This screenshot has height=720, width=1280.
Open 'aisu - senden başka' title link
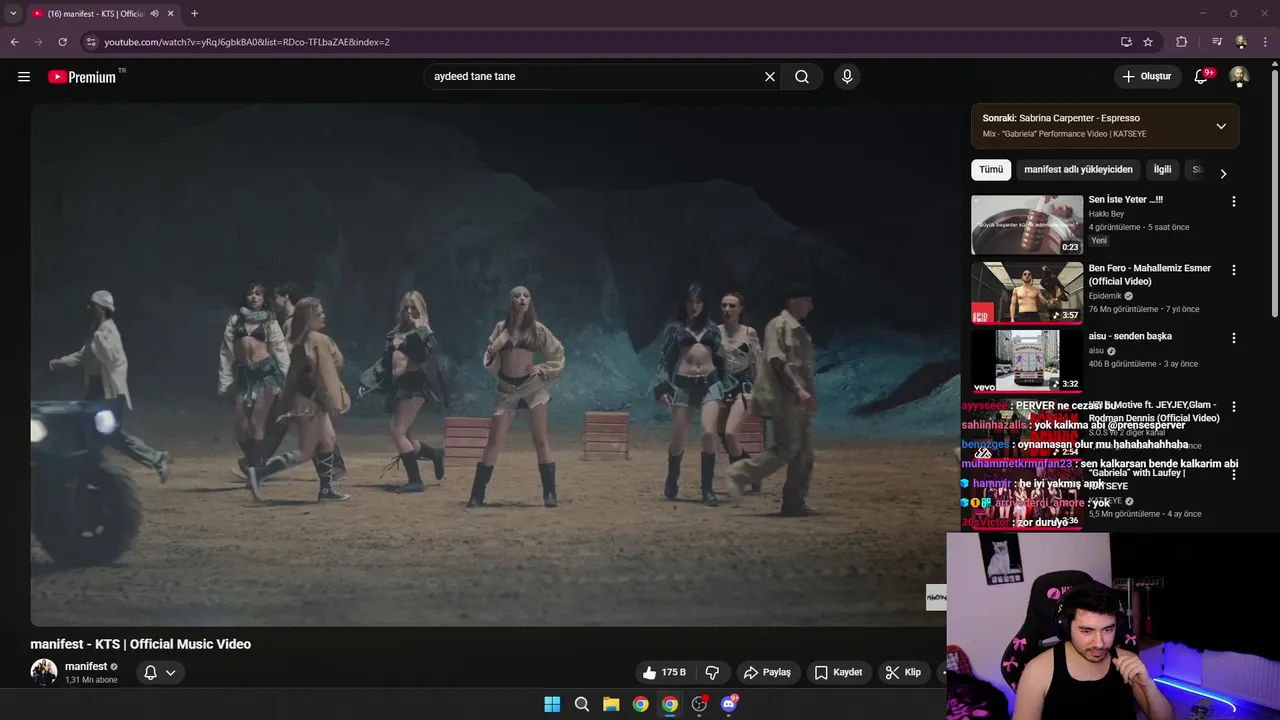tap(1130, 336)
